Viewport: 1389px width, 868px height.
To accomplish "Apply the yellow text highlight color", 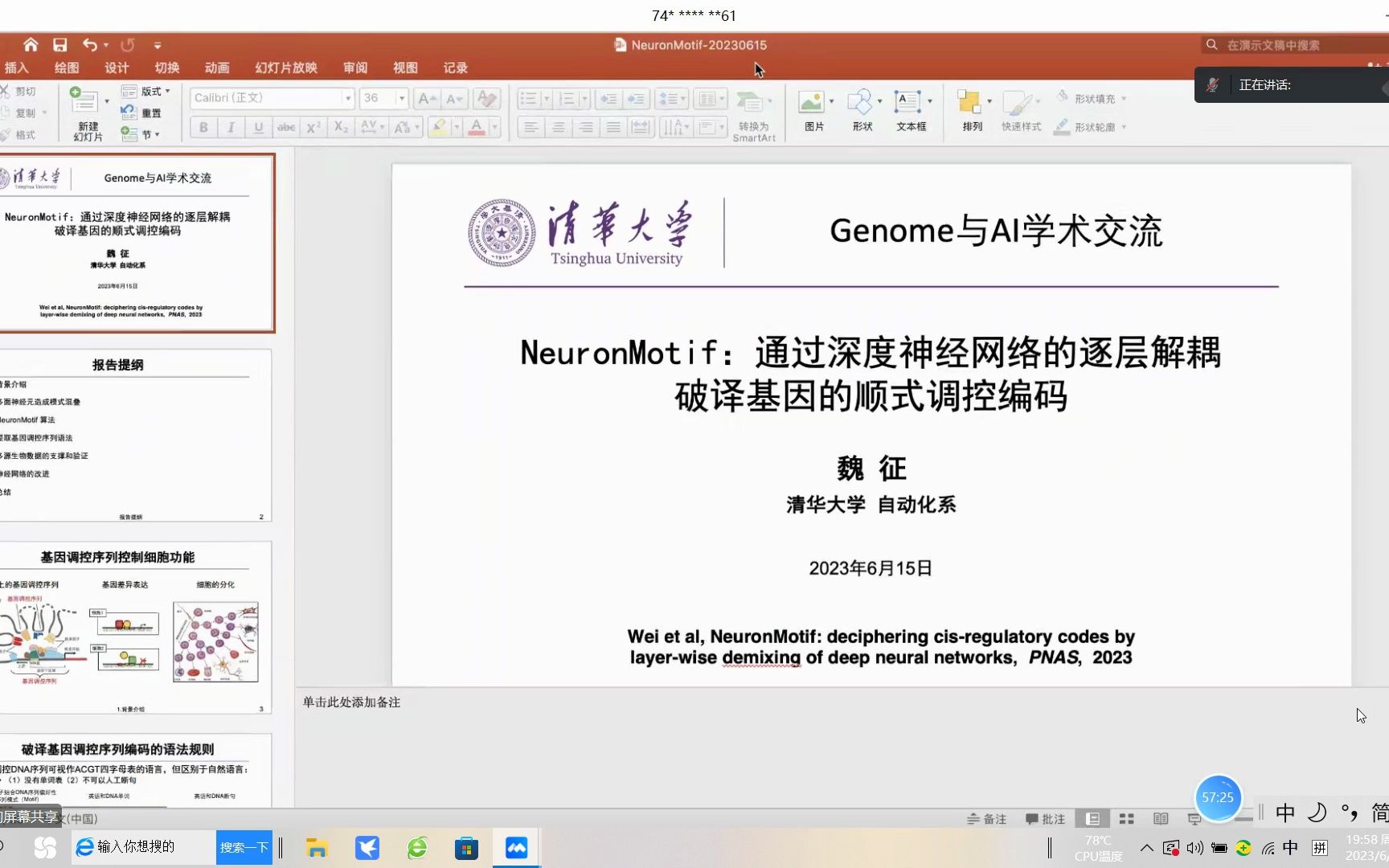I will point(438,127).
